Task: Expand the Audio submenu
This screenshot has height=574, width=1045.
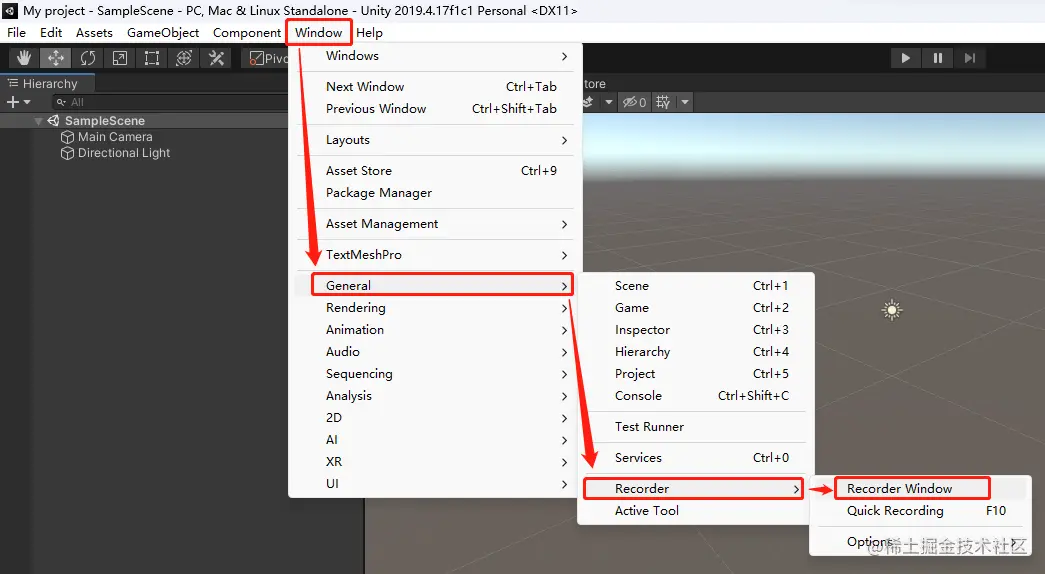Action: point(435,351)
